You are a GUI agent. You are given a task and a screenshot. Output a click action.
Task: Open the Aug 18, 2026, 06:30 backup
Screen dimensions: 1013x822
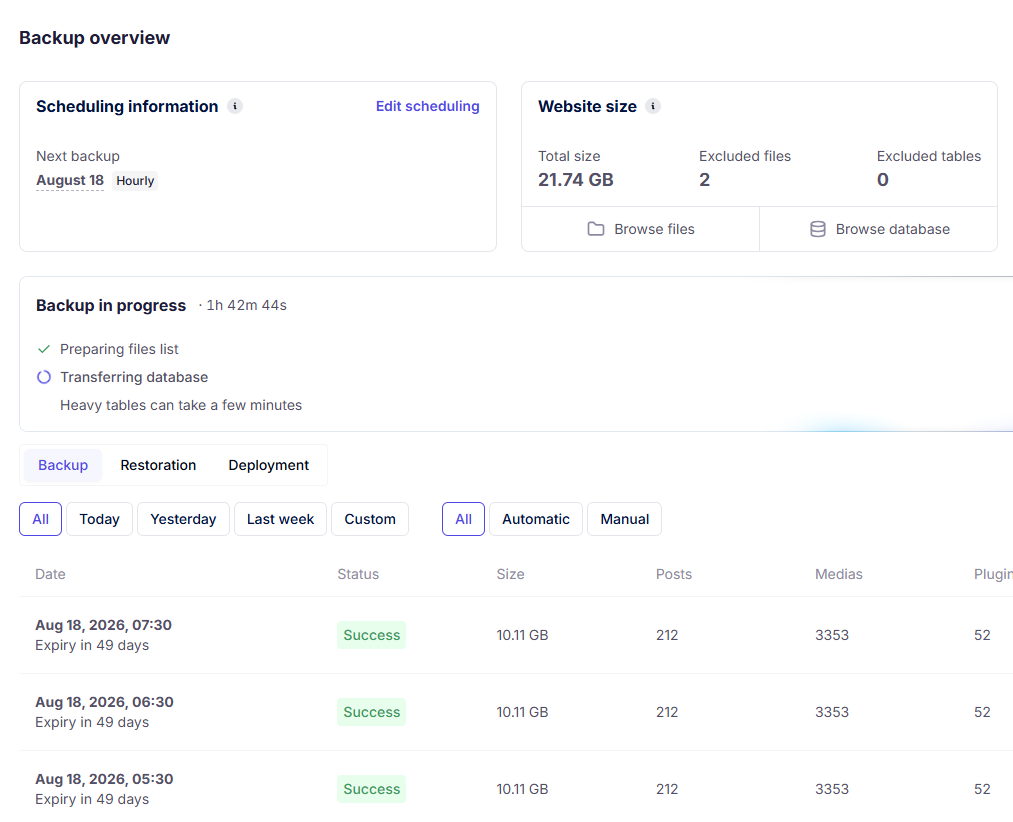click(x=104, y=702)
